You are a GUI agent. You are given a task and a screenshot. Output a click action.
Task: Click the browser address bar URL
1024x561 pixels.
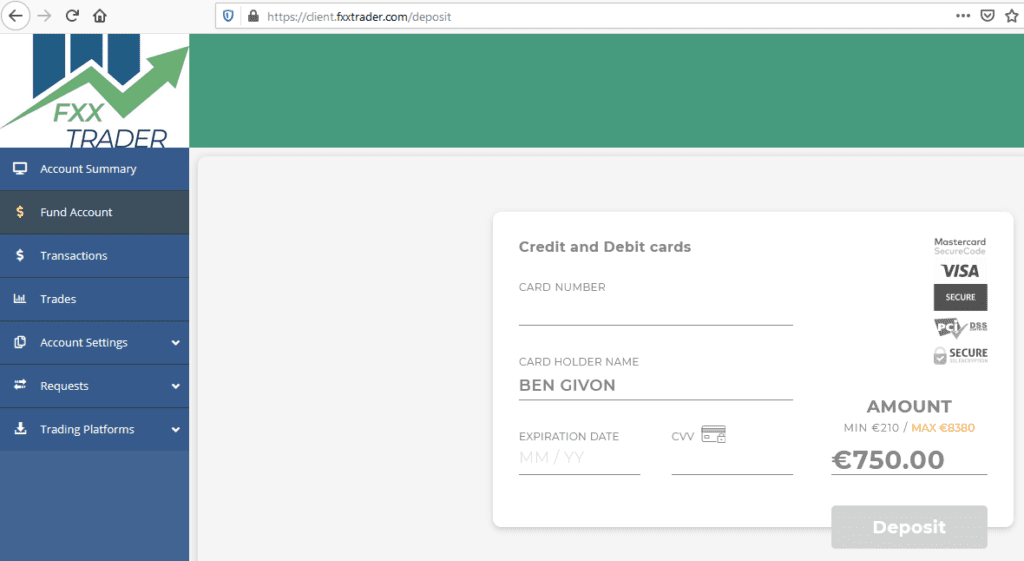coord(359,16)
